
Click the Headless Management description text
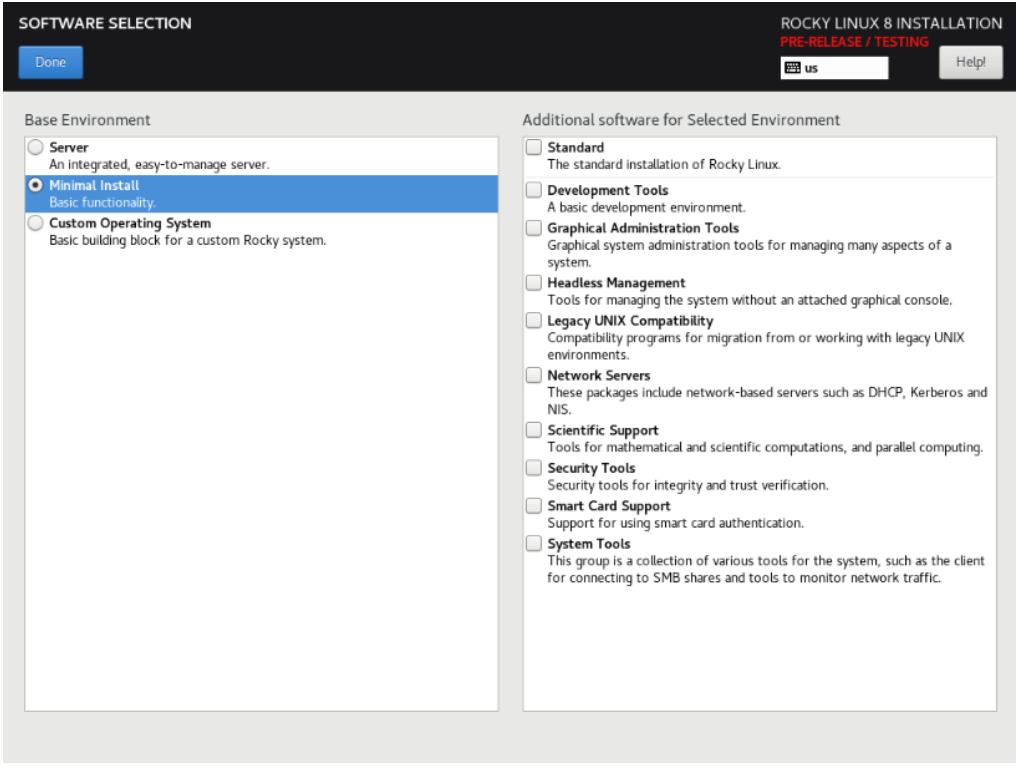(749, 300)
